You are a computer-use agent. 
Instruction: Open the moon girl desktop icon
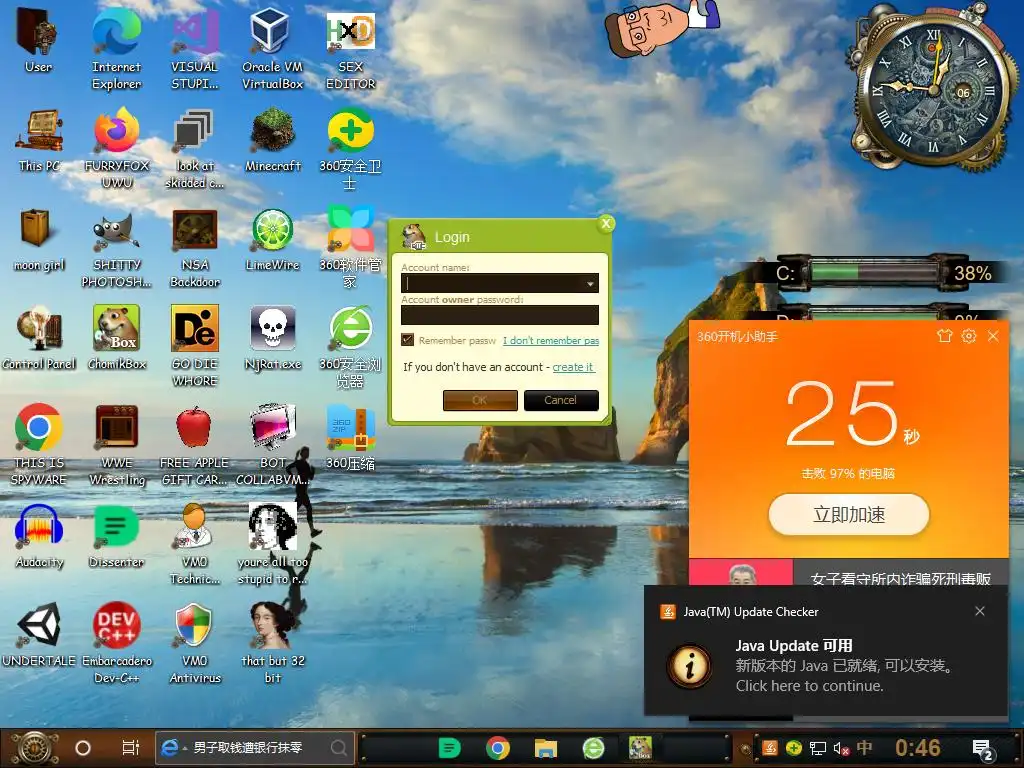click(39, 240)
